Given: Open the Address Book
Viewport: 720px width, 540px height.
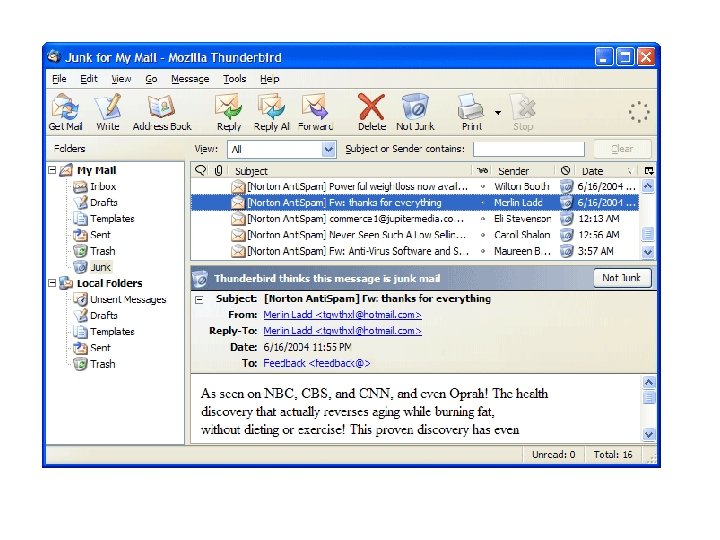Looking at the screenshot, I should tap(162, 112).
